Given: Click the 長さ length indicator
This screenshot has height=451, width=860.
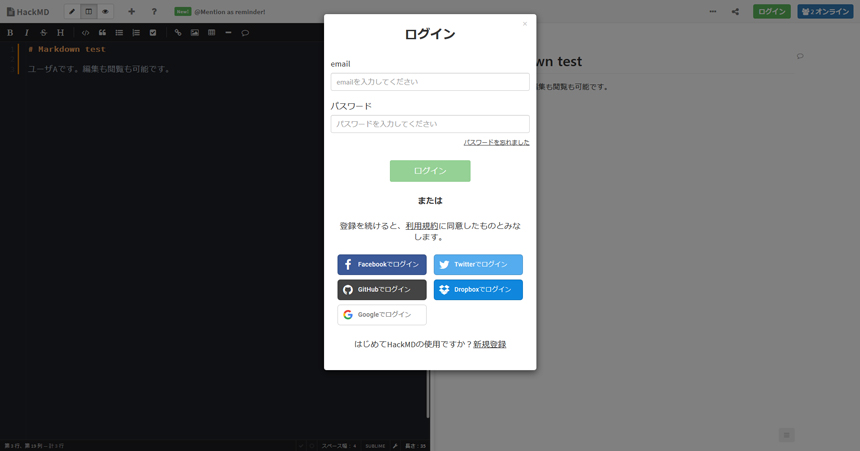Looking at the screenshot, I should click(x=415, y=446).
